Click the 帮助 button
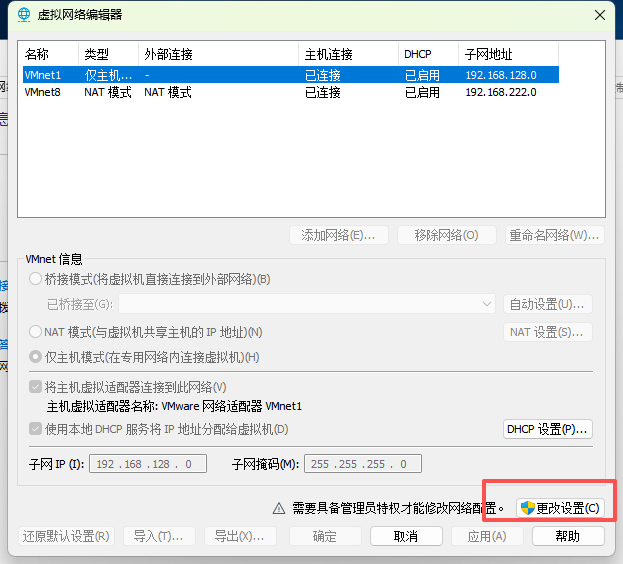This screenshot has width=623, height=564. 568,536
